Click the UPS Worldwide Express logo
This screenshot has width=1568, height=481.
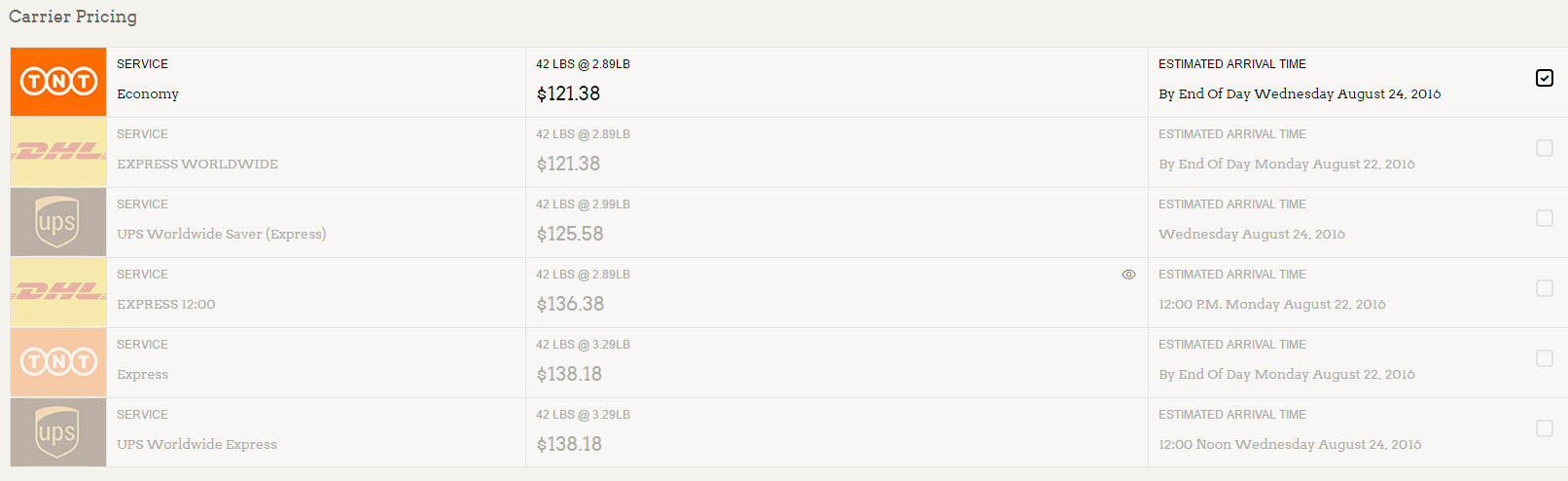(x=58, y=432)
